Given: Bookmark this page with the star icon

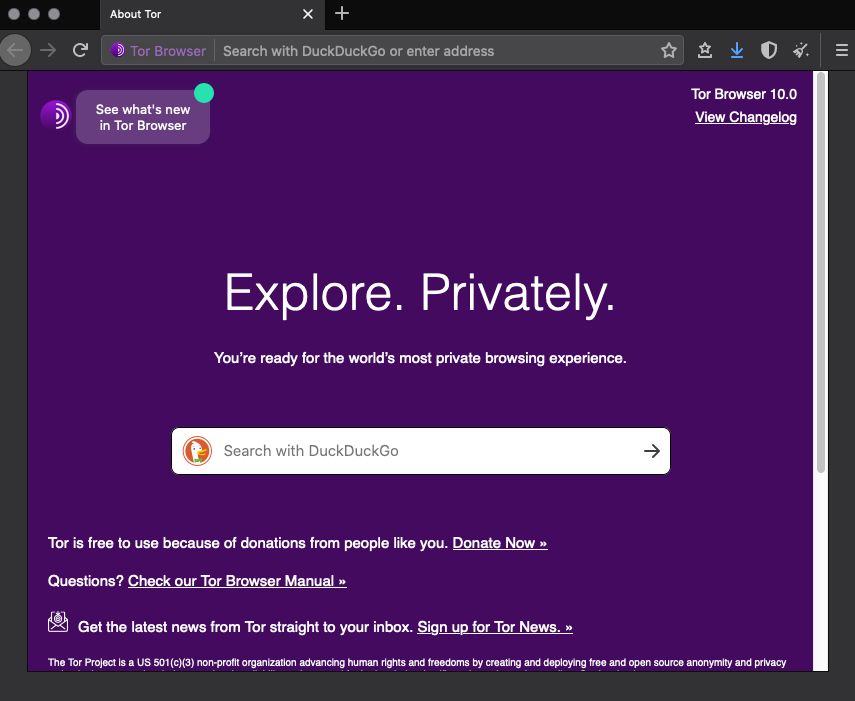Looking at the screenshot, I should [669, 51].
